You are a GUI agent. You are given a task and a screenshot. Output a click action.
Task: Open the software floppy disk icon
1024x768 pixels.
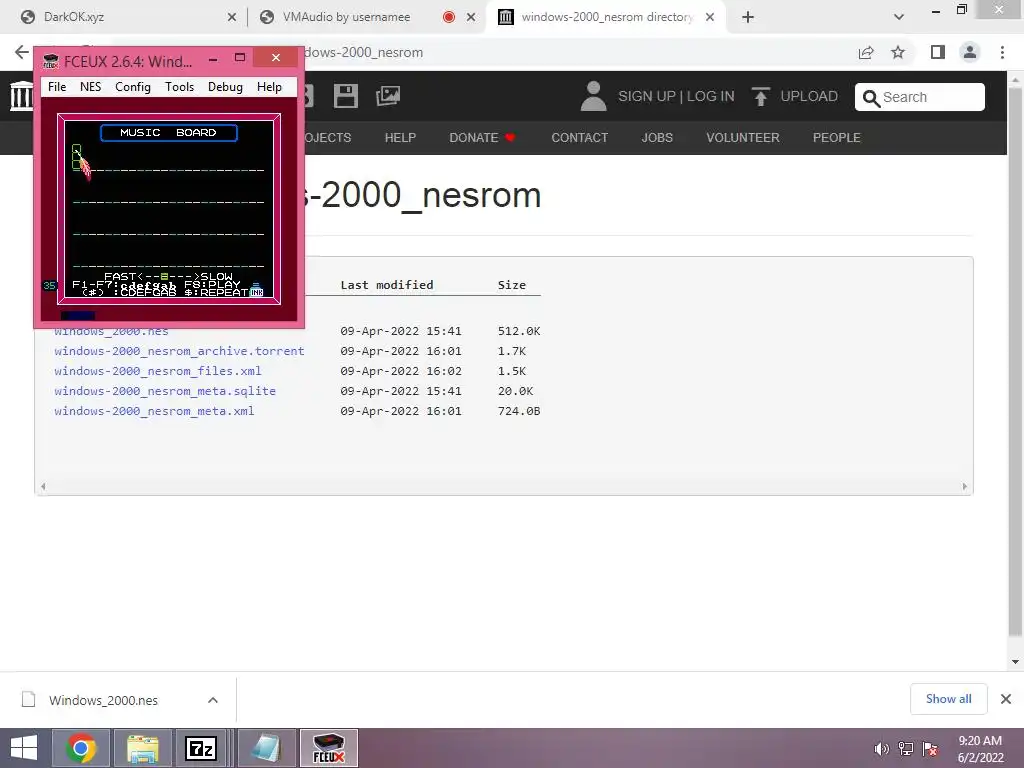click(x=345, y=96)
